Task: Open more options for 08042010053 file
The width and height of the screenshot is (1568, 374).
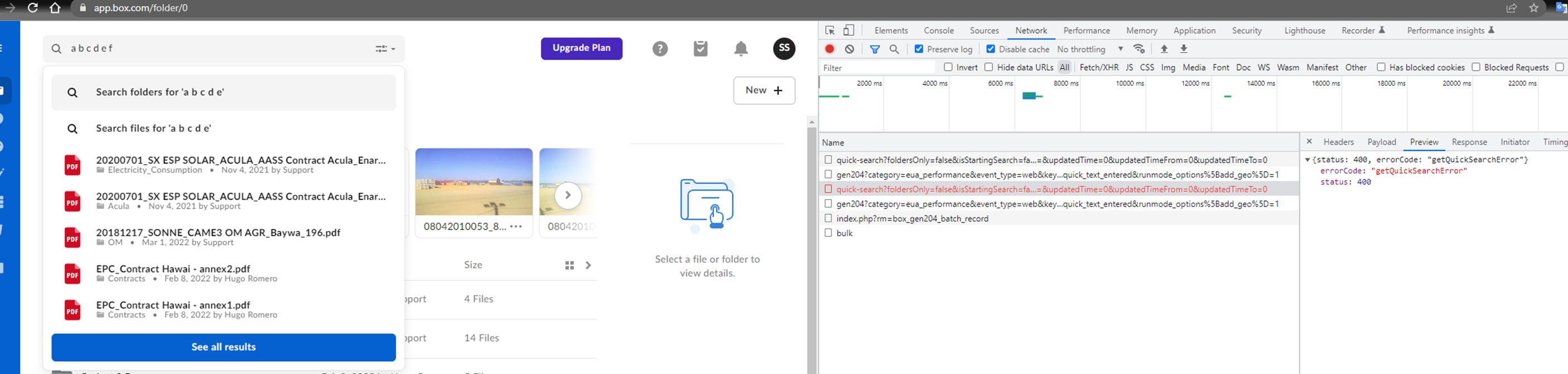Action: tap(516, 226)
